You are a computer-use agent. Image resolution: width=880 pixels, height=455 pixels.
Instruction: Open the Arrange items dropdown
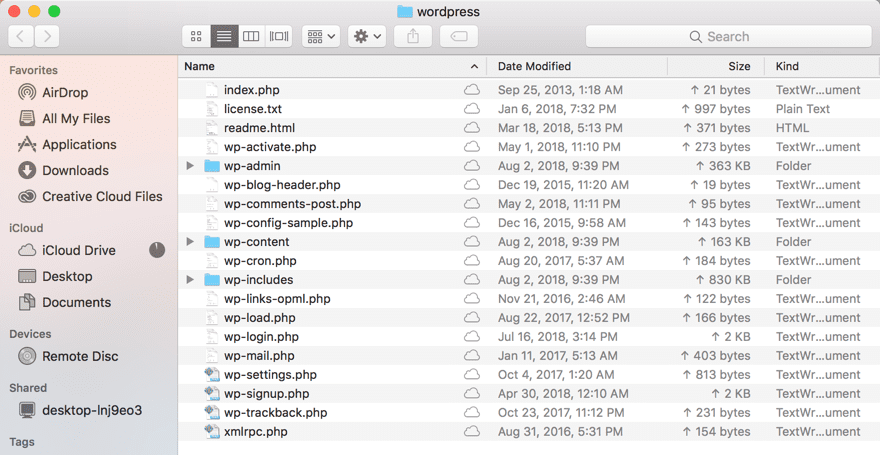321,36
